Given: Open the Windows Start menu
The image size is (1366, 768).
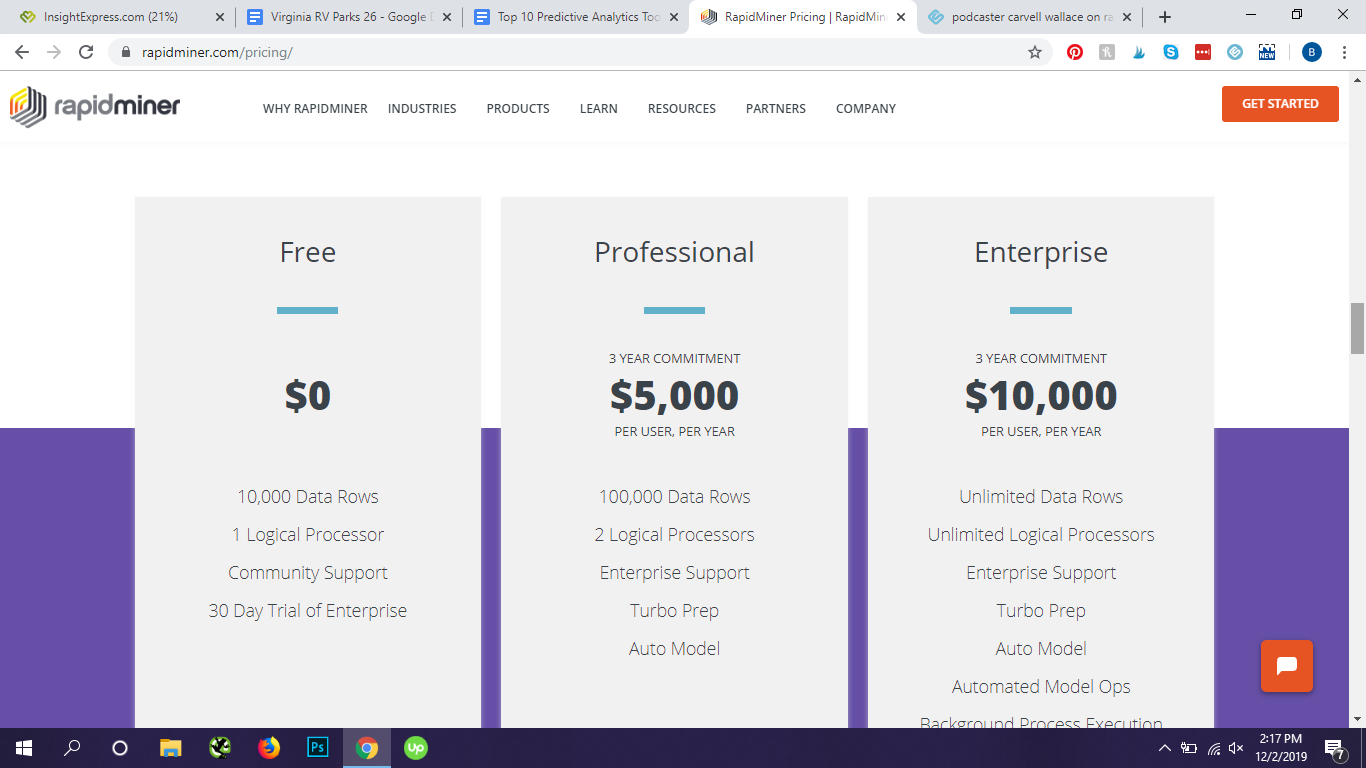Looking at the screenshot, I should tap(24, 747).
